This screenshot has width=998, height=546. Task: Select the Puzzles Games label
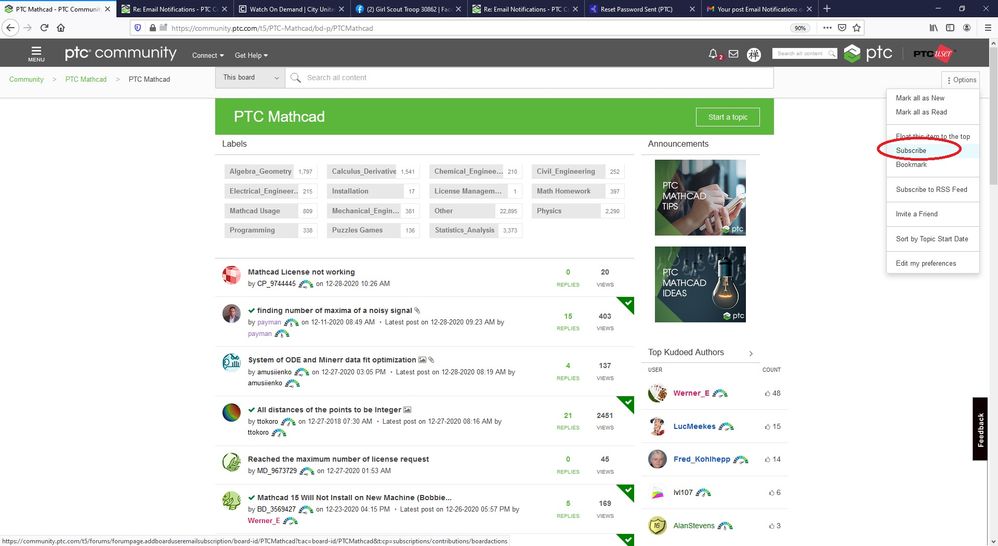click(x=357, y=230)
